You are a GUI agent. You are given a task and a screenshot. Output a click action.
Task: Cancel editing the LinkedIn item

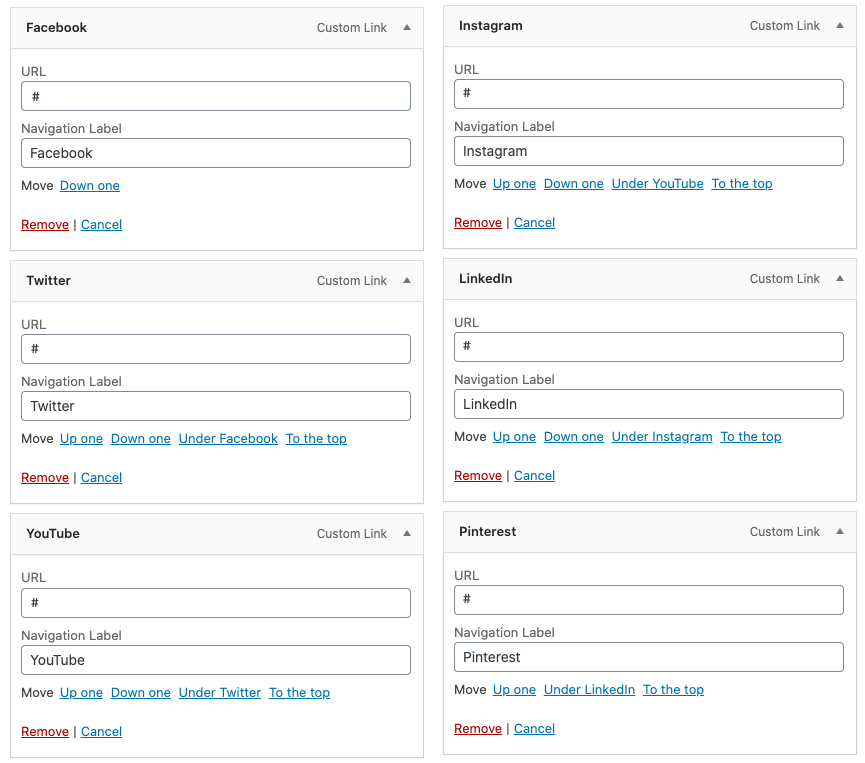coord(535,476)
